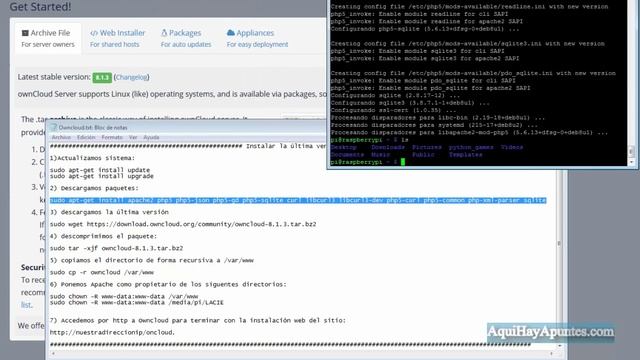Click the Archive File box icon

[x=25, y=33]
